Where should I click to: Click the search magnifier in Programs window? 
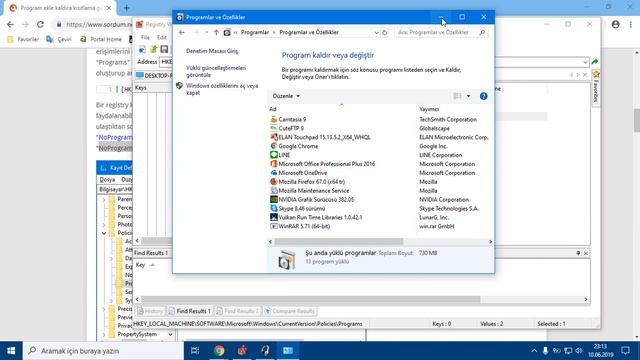pyautogui.click(x=482, y=32)
